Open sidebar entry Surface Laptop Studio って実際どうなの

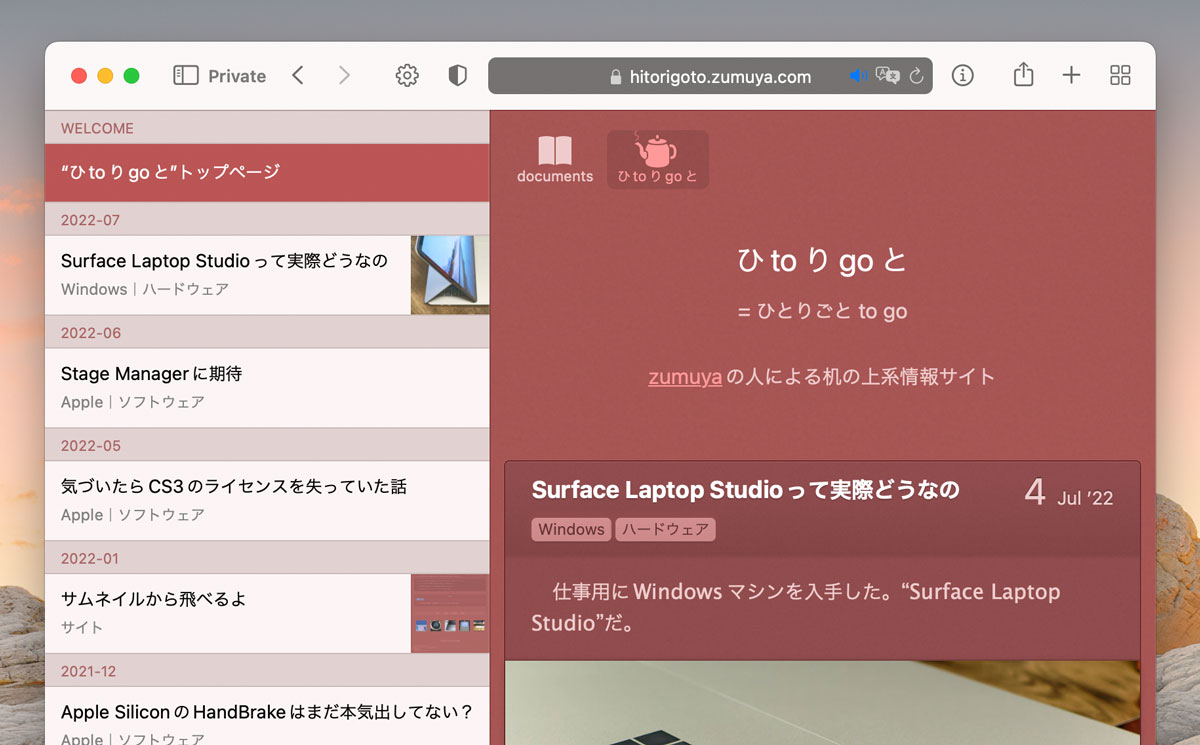coord(267,275)
